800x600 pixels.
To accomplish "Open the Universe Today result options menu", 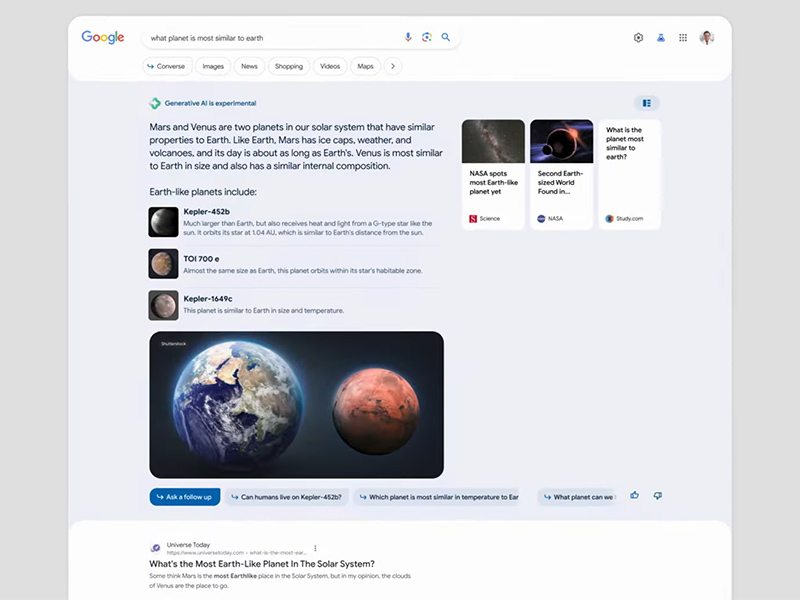I will tap(315, 548).
